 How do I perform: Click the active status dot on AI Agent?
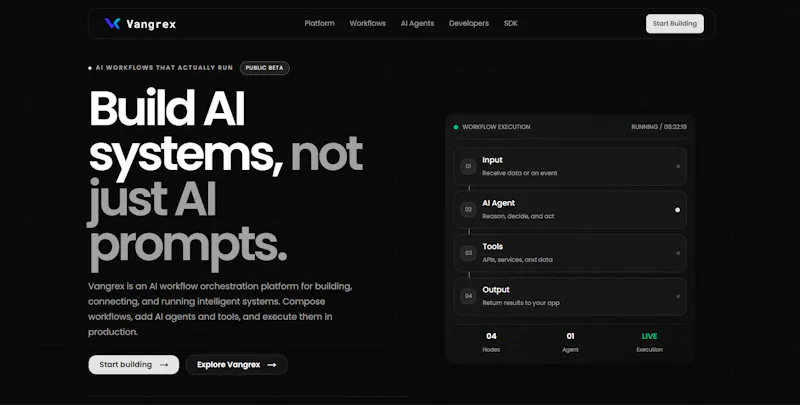678,210
